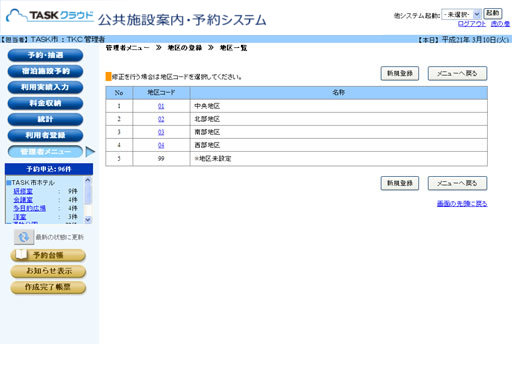Click the 画面の先頭に戻る link
Screen dimensions: 512x384
click(x=462, y=203)
